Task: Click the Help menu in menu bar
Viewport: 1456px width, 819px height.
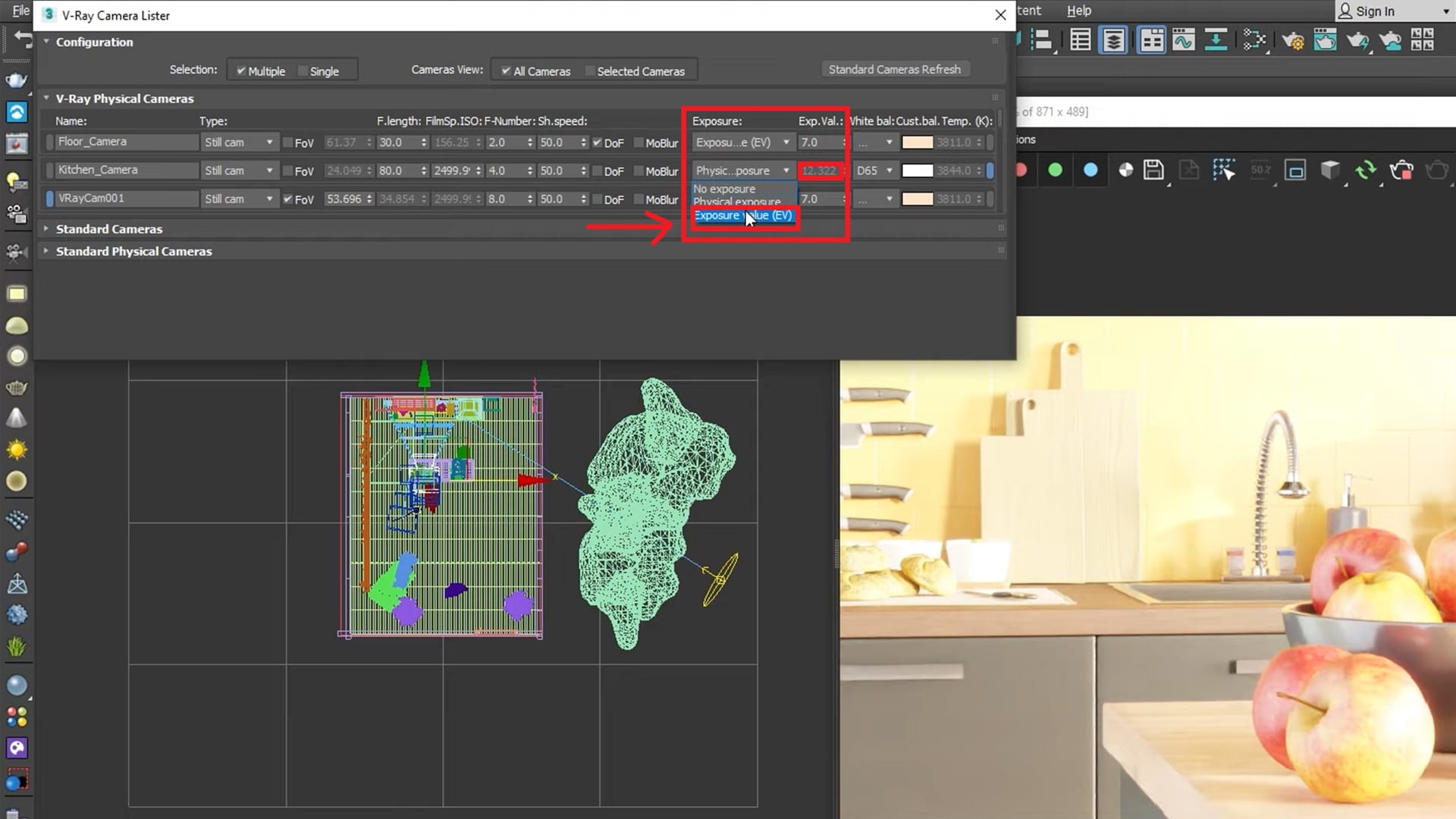Action: (x=1079, y=10)
